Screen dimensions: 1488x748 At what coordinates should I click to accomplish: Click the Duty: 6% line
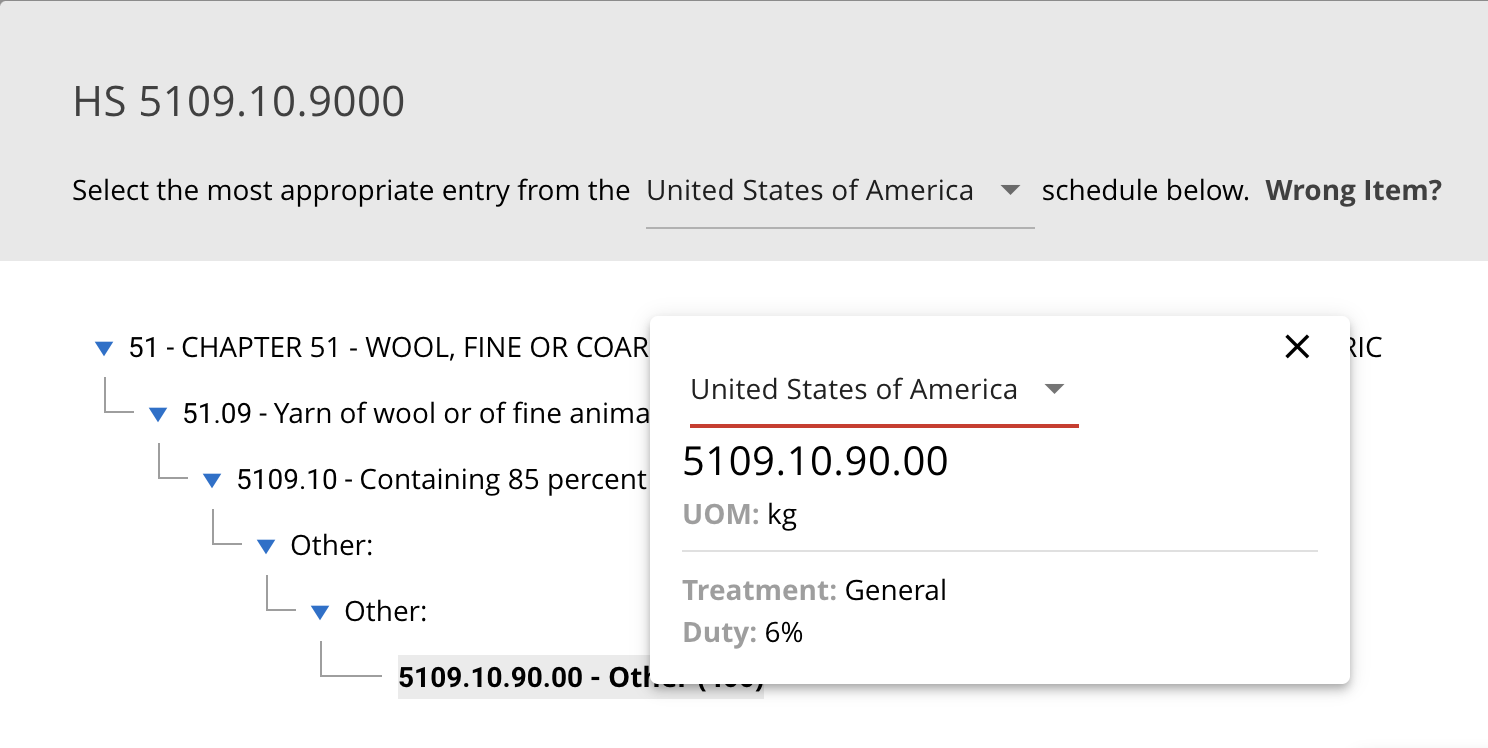(743, 633)
